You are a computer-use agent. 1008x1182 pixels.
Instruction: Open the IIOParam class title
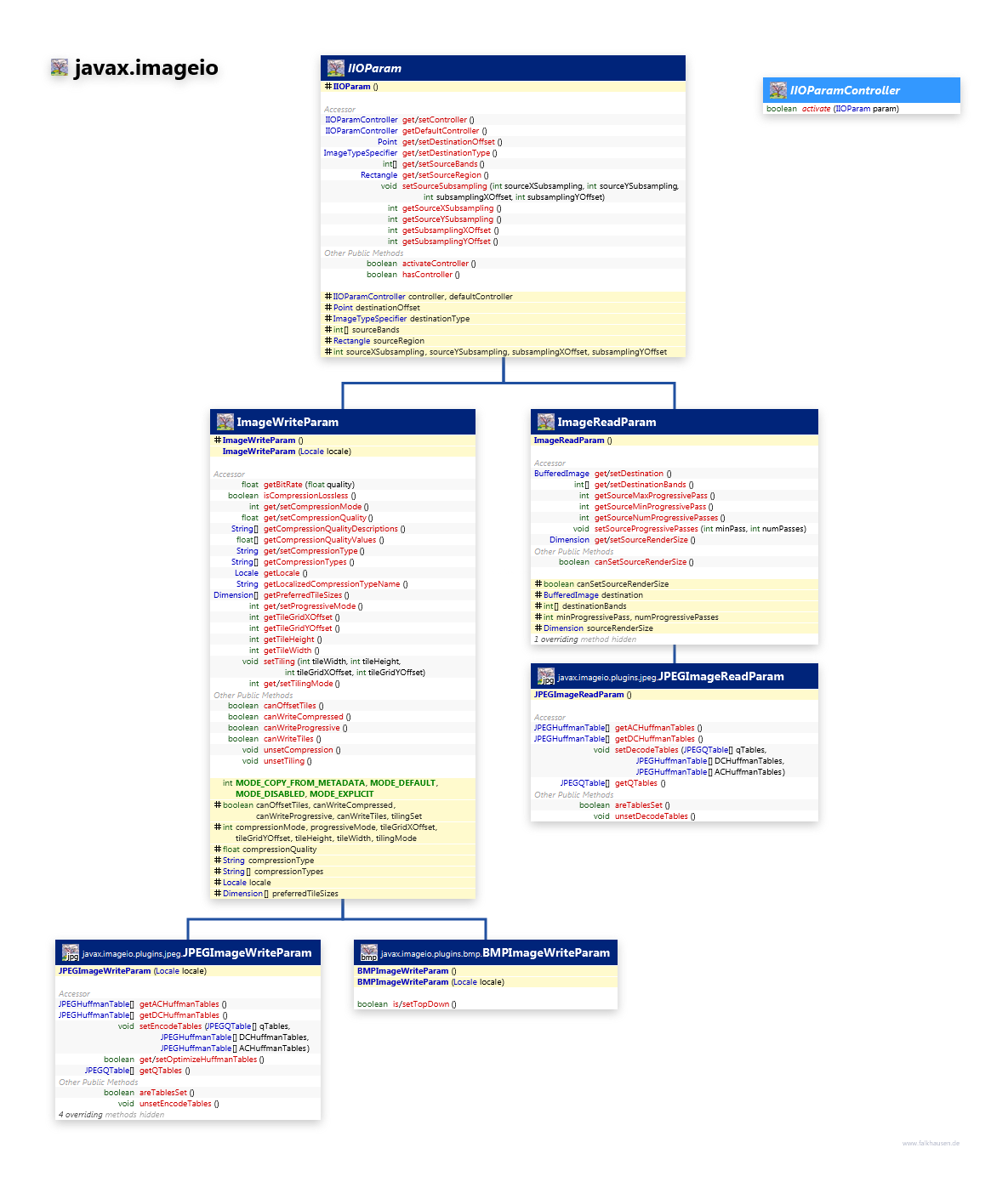pos(374,68)
